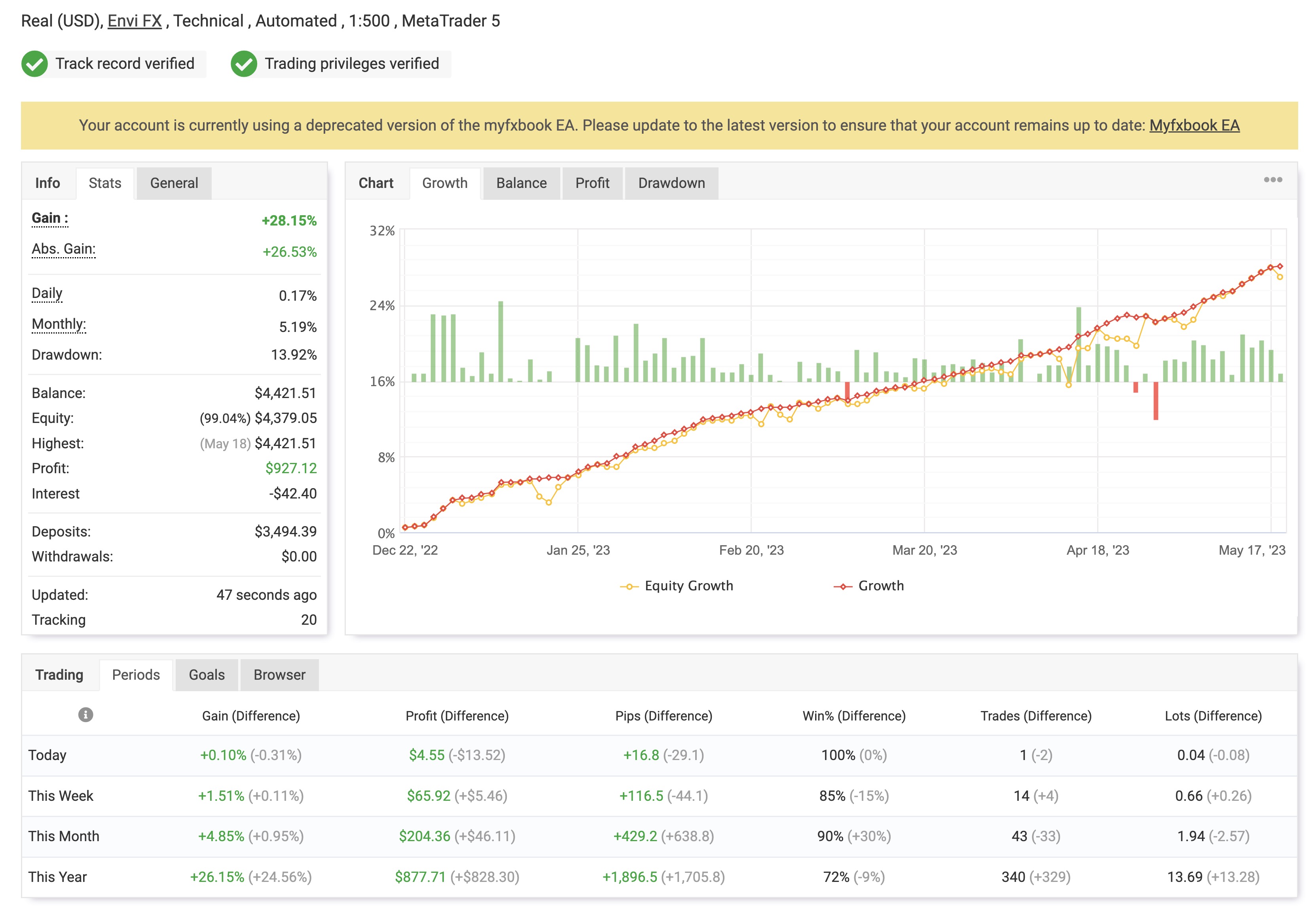Click the Pips (Difference) column header
This screenshot has height=910, width=1316.
(664, 716)
